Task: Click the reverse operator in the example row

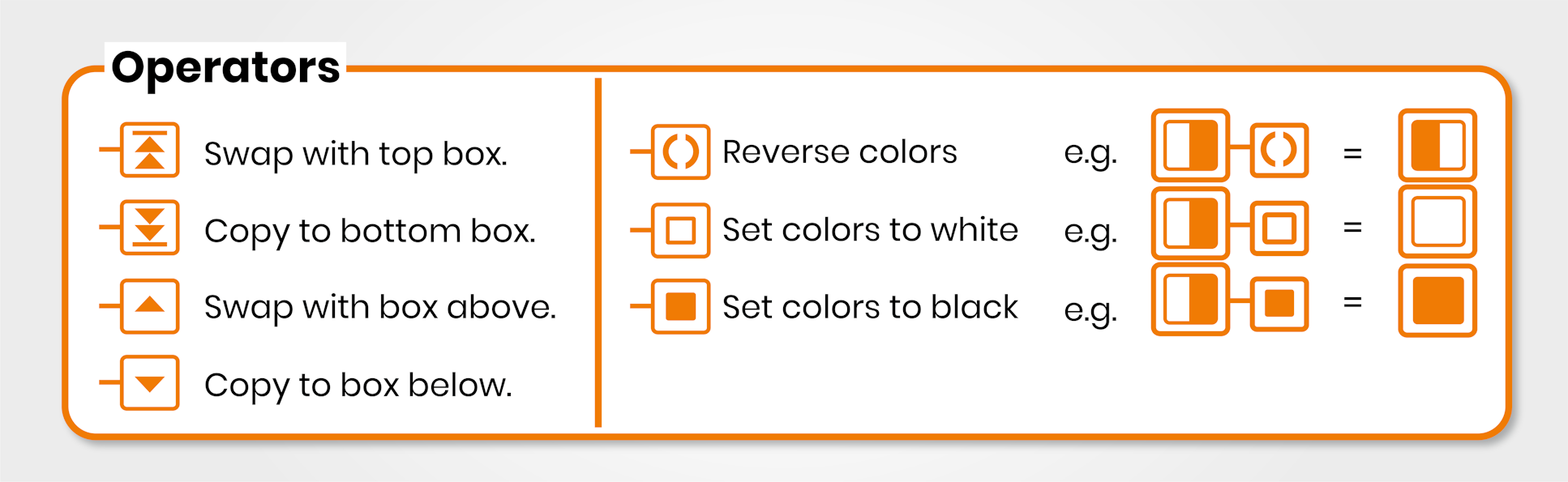Action: click(x=1279, y=150)
